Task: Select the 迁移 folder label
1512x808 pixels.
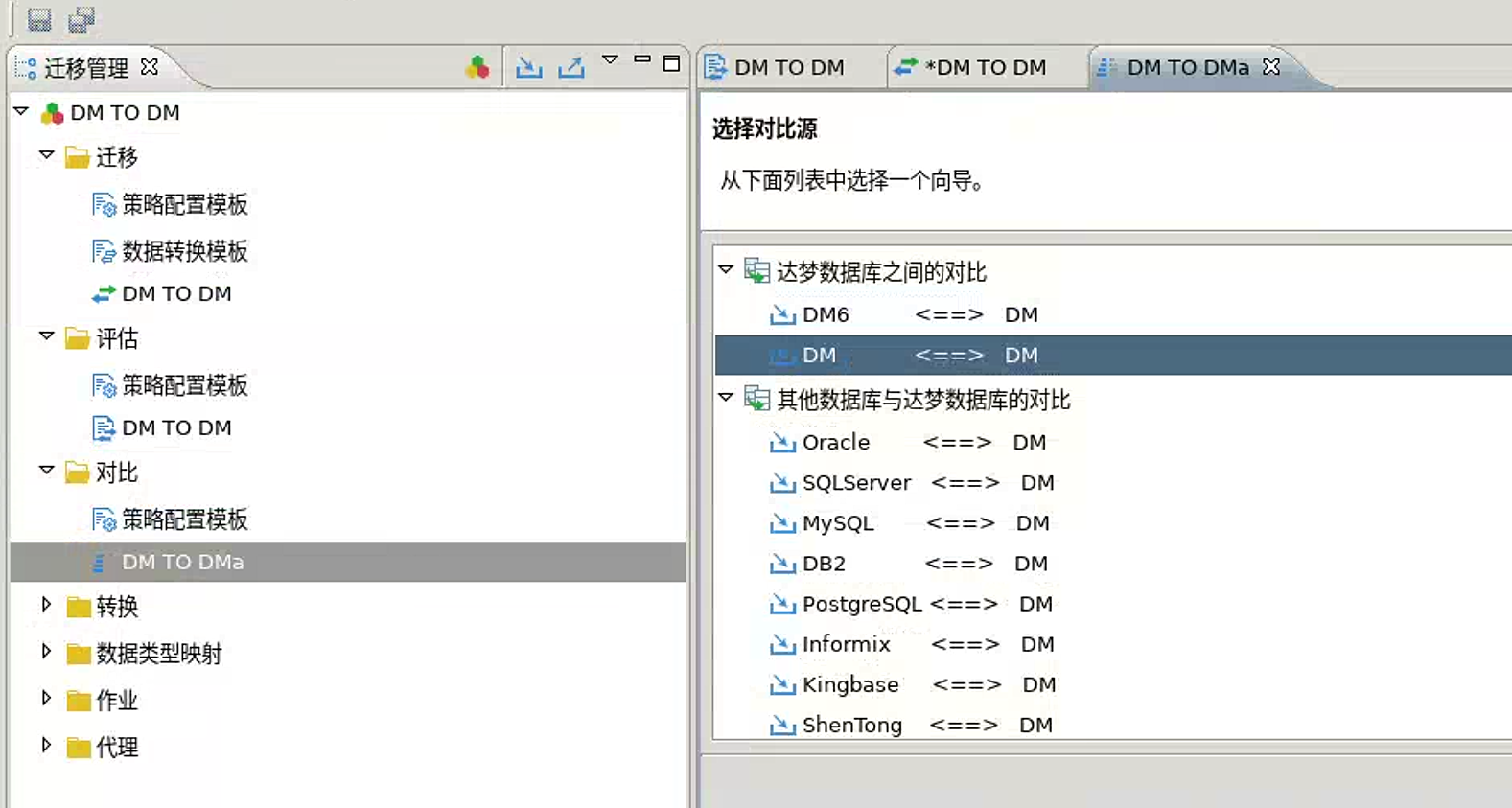Action: (117, 157)
